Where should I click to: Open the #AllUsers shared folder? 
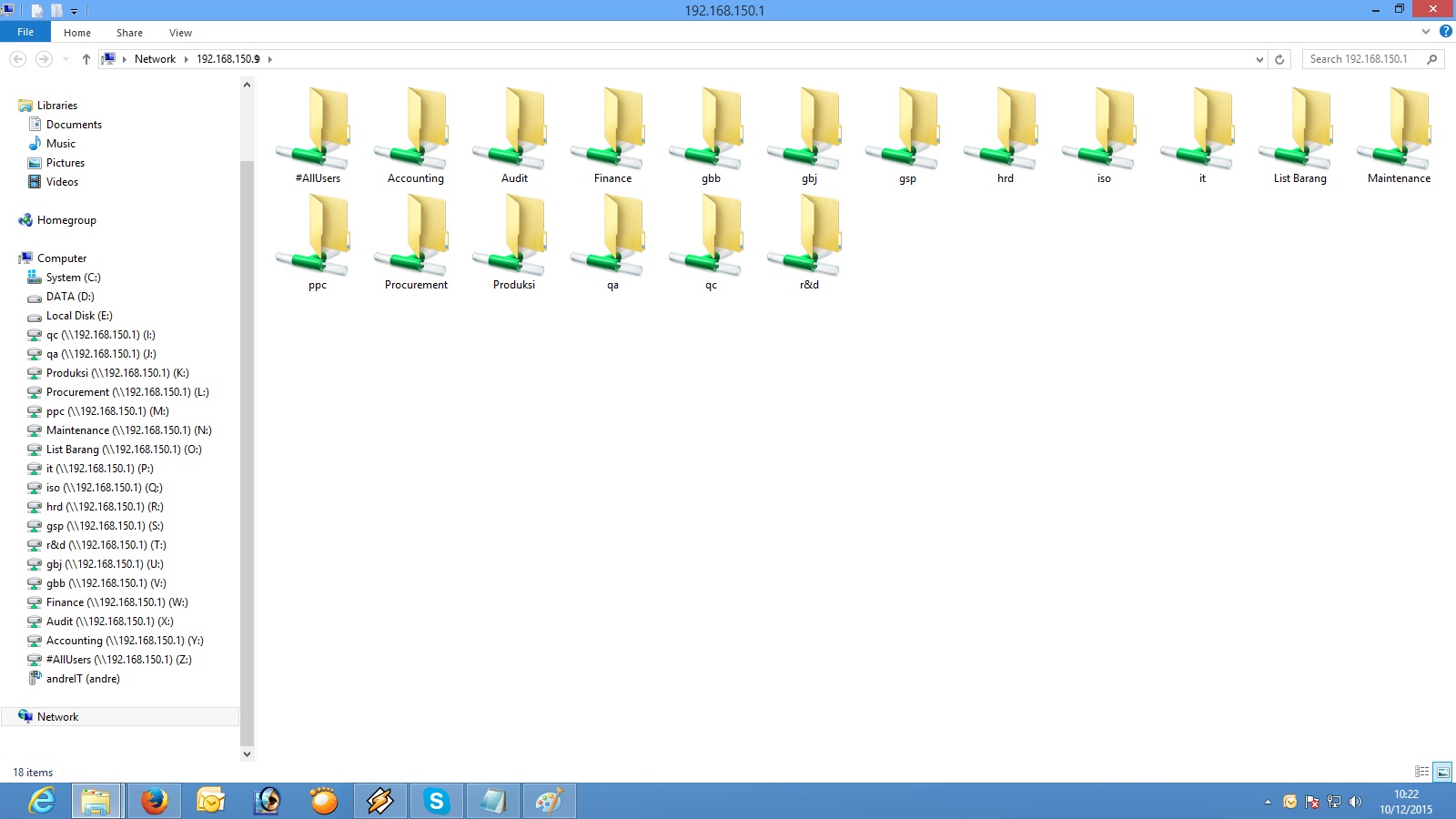click(x=316, y=130)
